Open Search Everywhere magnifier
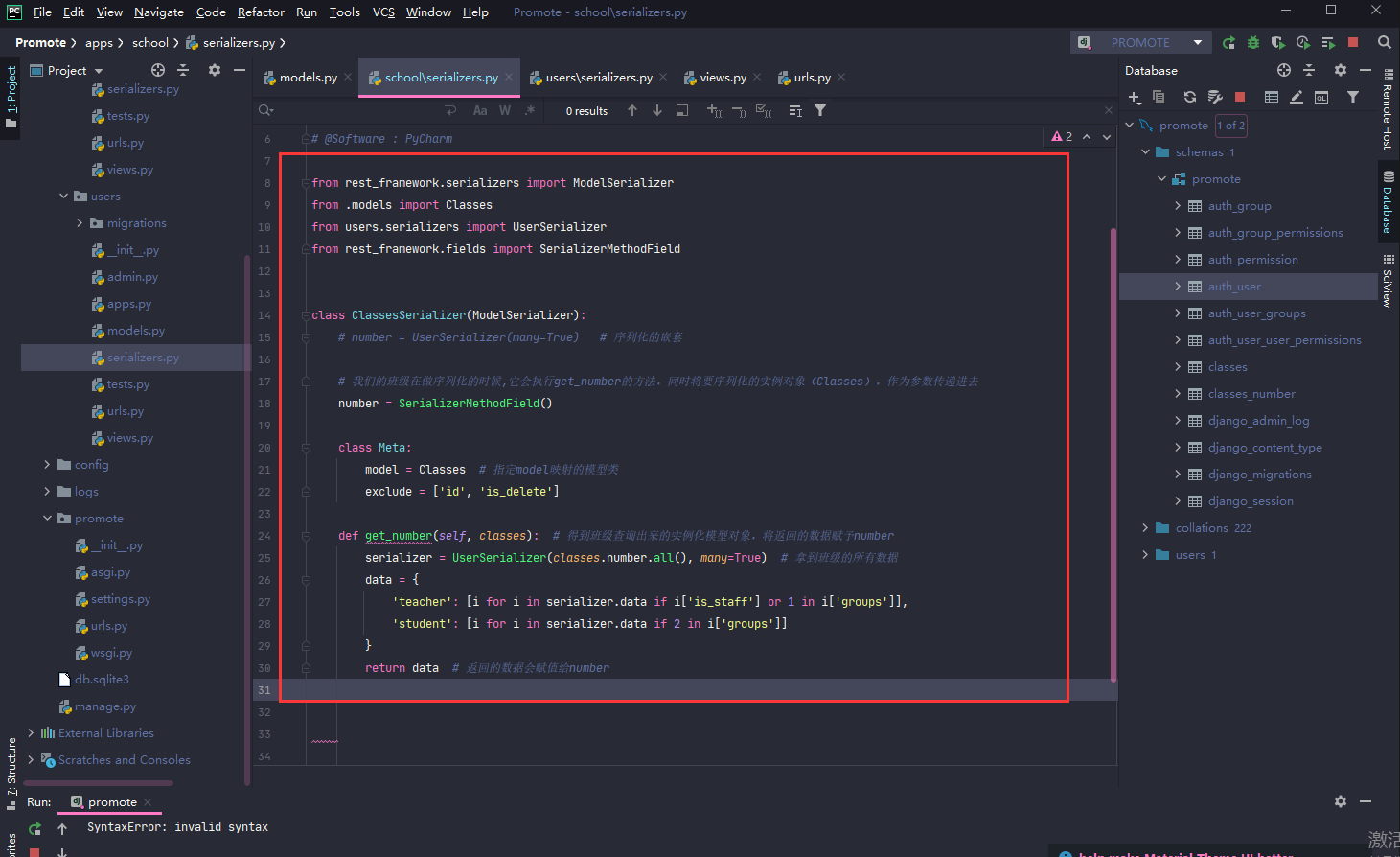 tap(1385, 42)
